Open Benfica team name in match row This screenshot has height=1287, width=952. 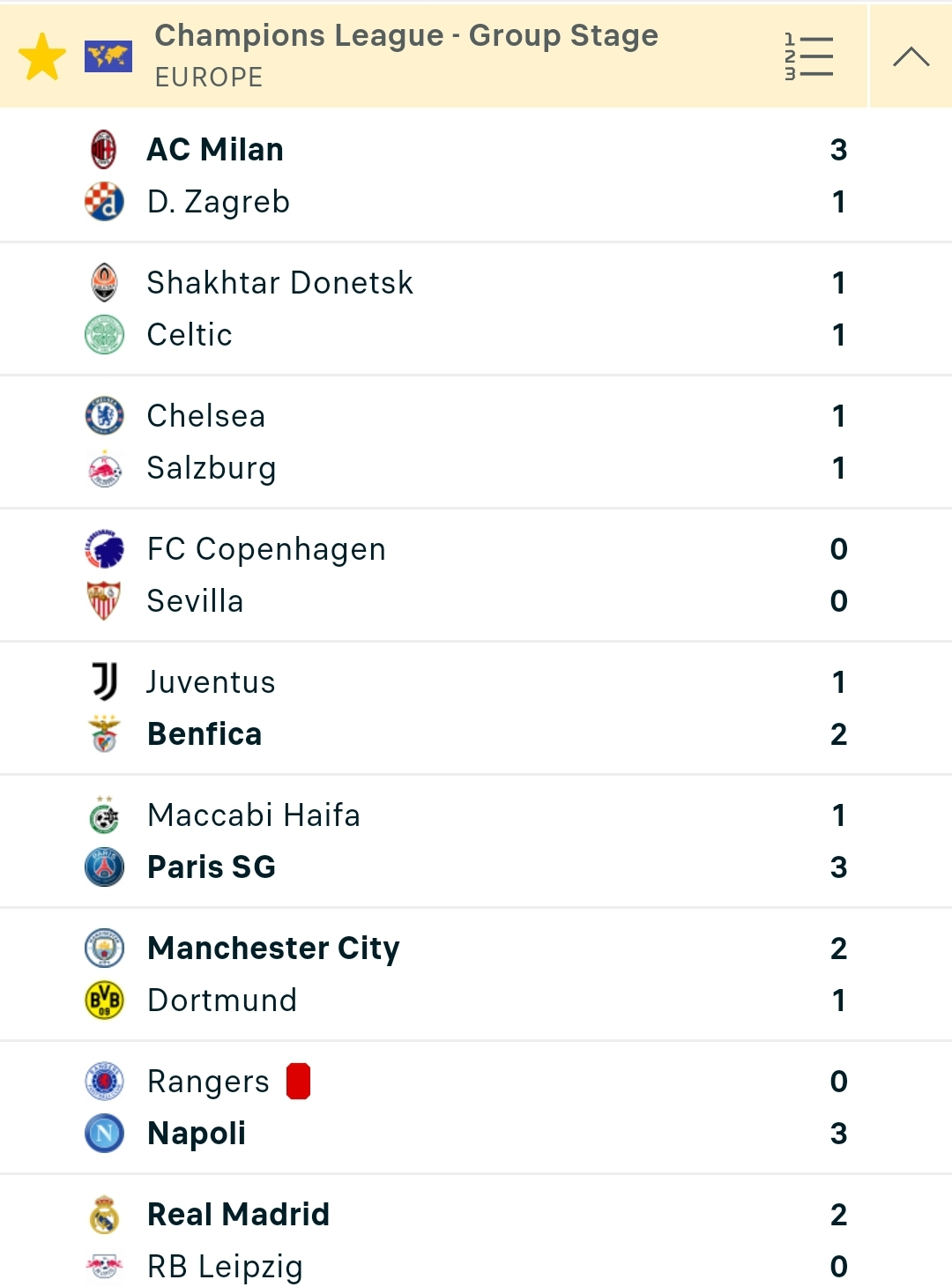point(205,734)
